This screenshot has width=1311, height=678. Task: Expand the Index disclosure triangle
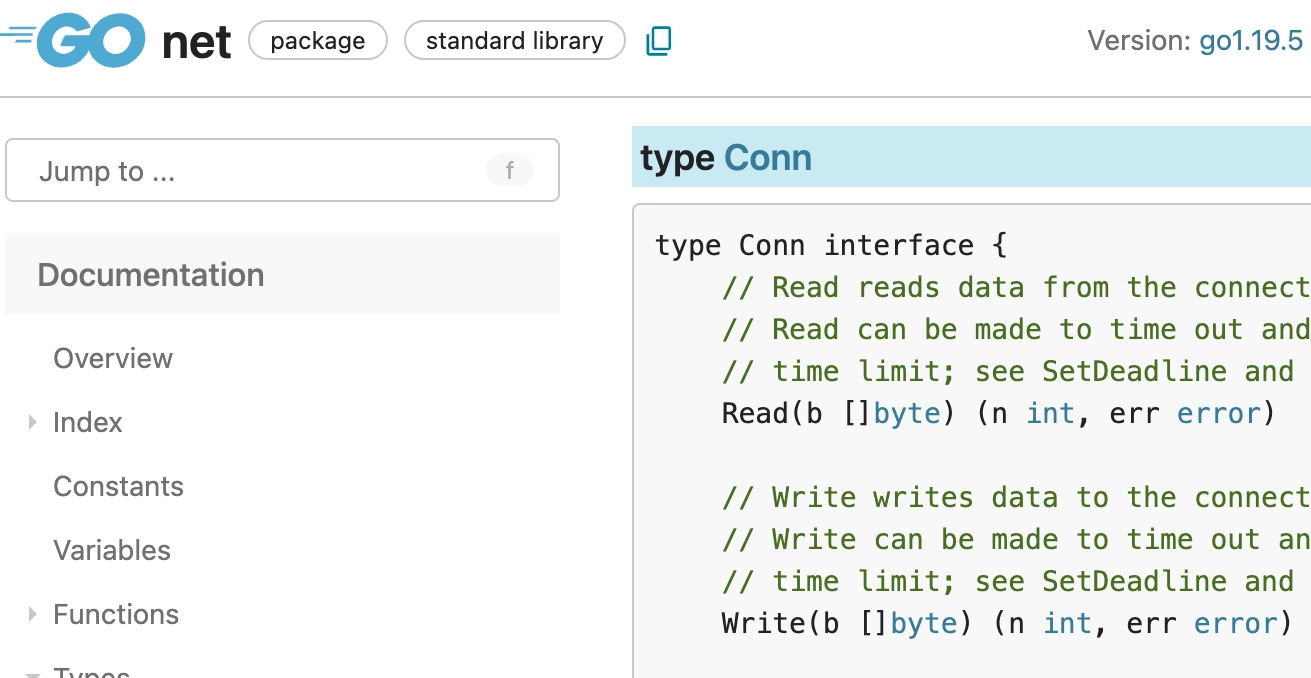pyautogui.click(x=33, y=422)
